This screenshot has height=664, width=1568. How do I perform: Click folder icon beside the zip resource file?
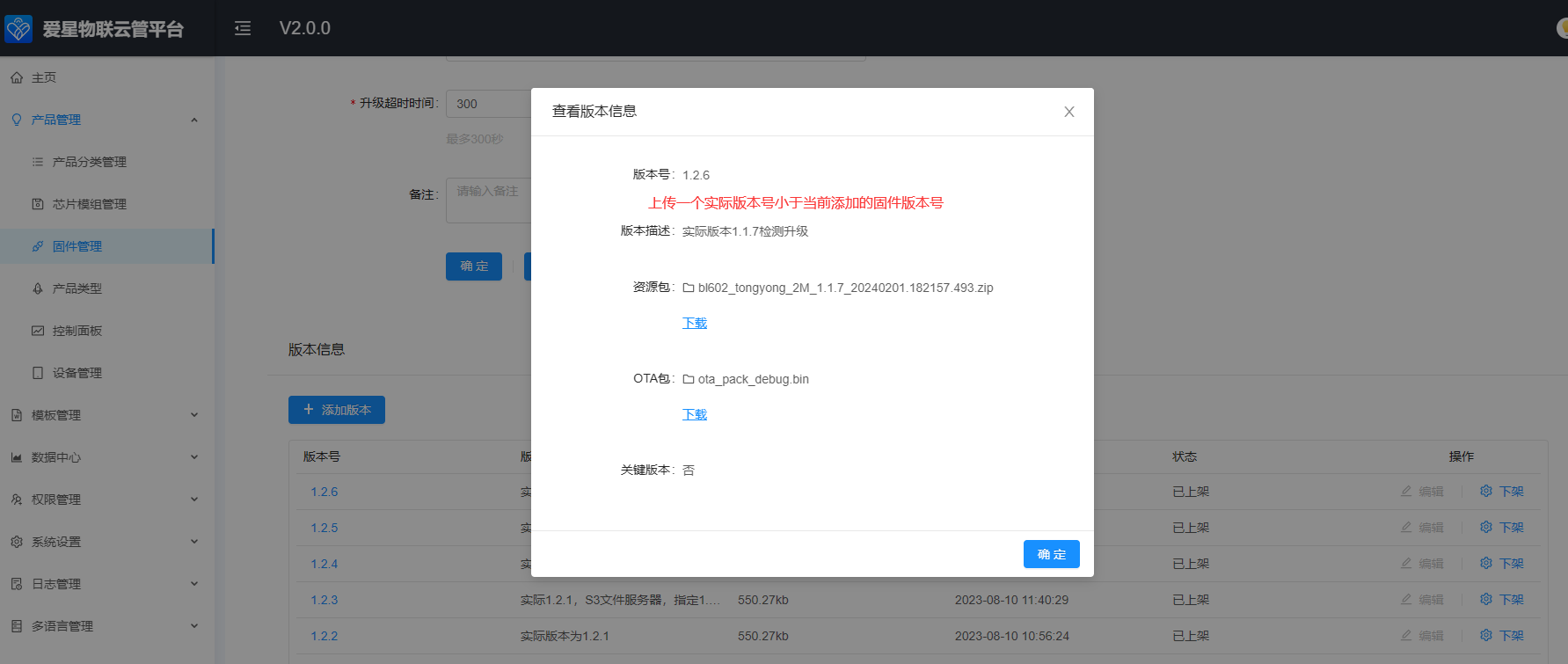click(689, 288)
